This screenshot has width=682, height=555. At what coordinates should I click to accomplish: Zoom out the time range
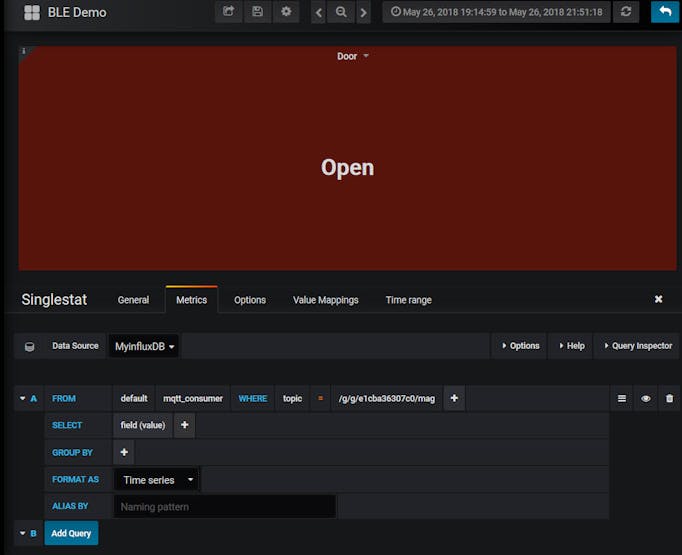(341, 12)
